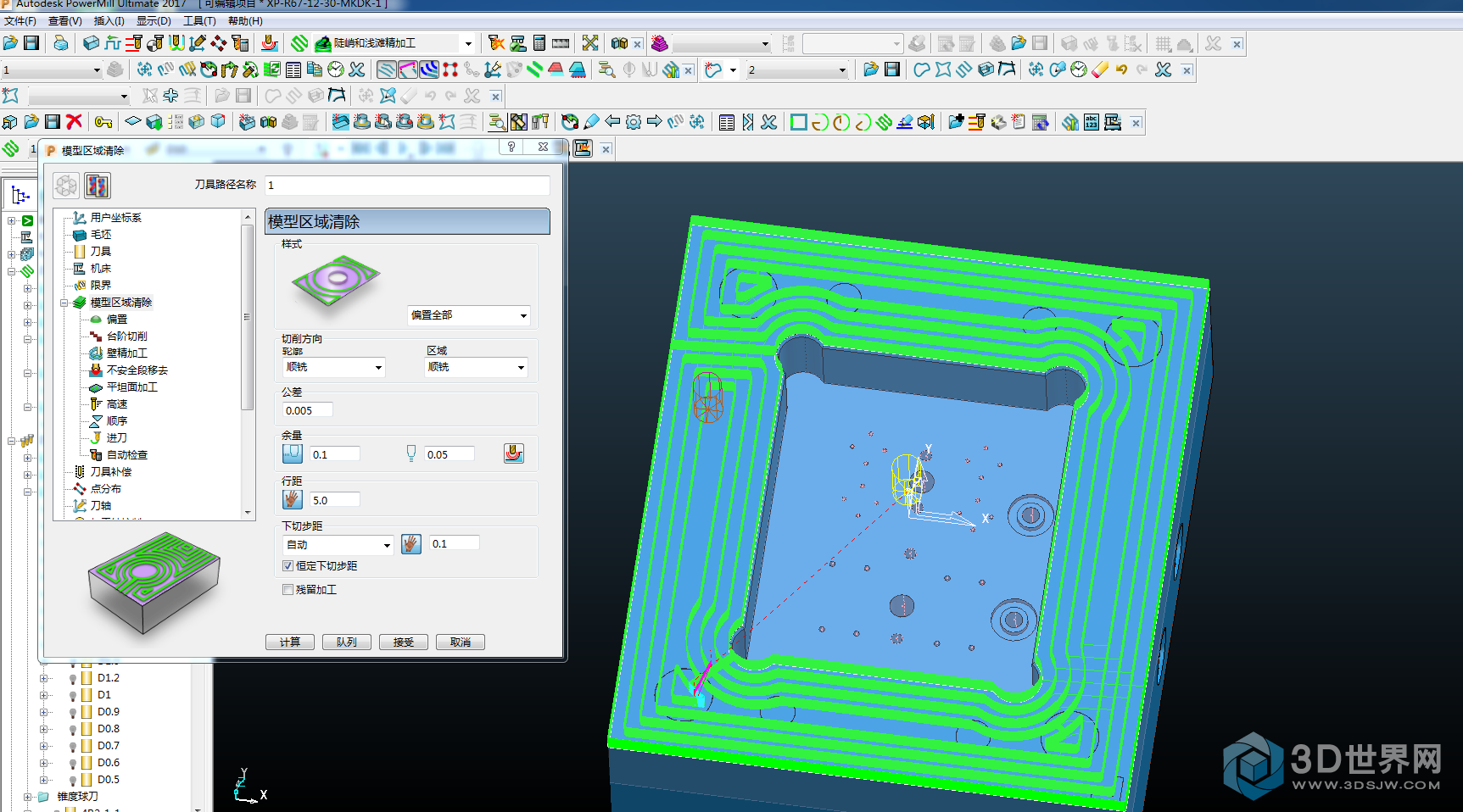Open the 显示(D) menu
The height and width of the screenshot is (812, 1463).
[154, 21]
